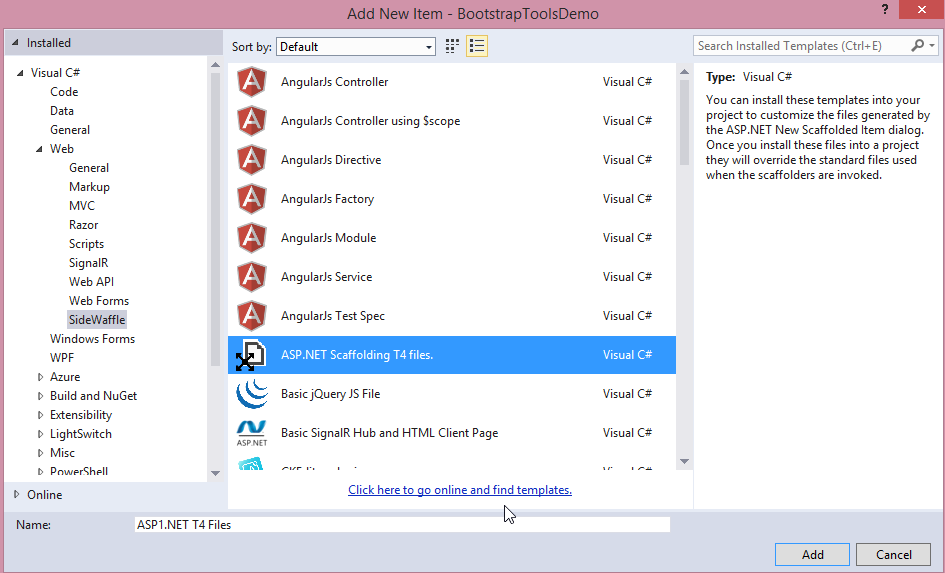945x573 pixels.
Task: Click the AngularJs Directive template icon
Action: coord(251,160)
